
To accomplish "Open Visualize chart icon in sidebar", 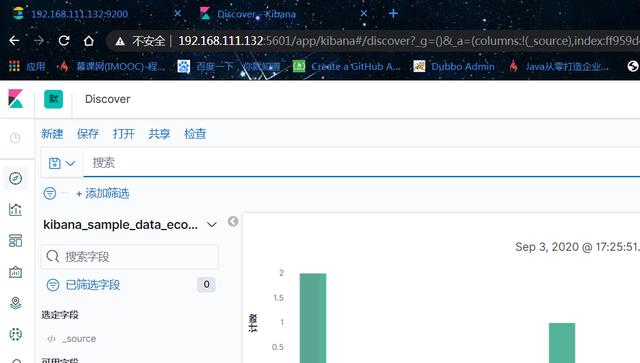I will [x=16, y=209].
